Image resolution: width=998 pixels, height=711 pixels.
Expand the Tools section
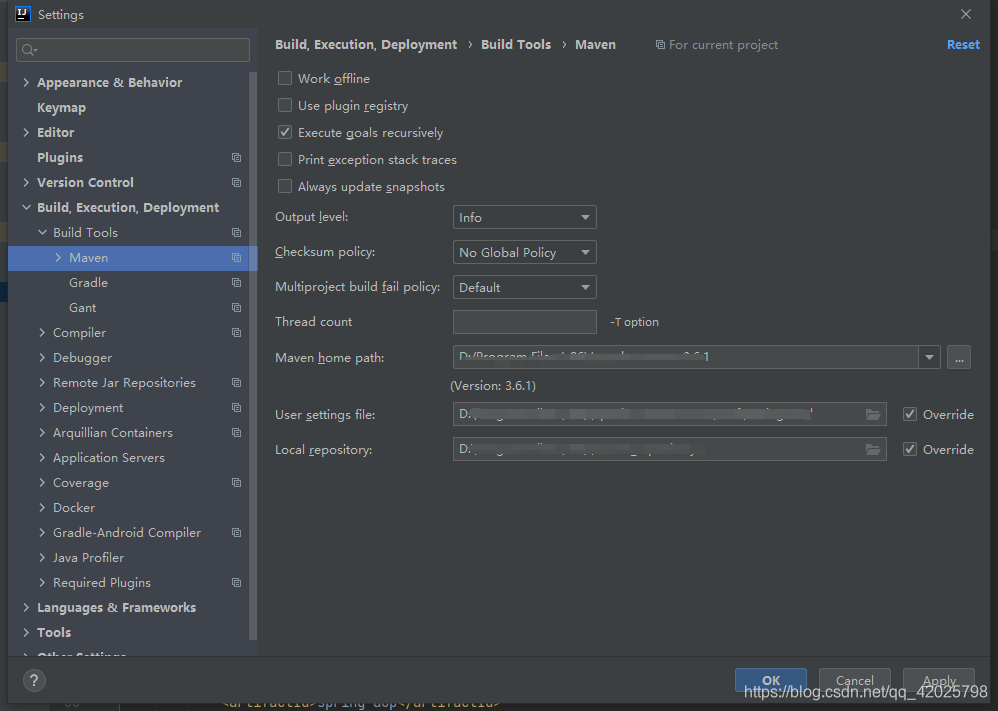[x=26, y=632]
